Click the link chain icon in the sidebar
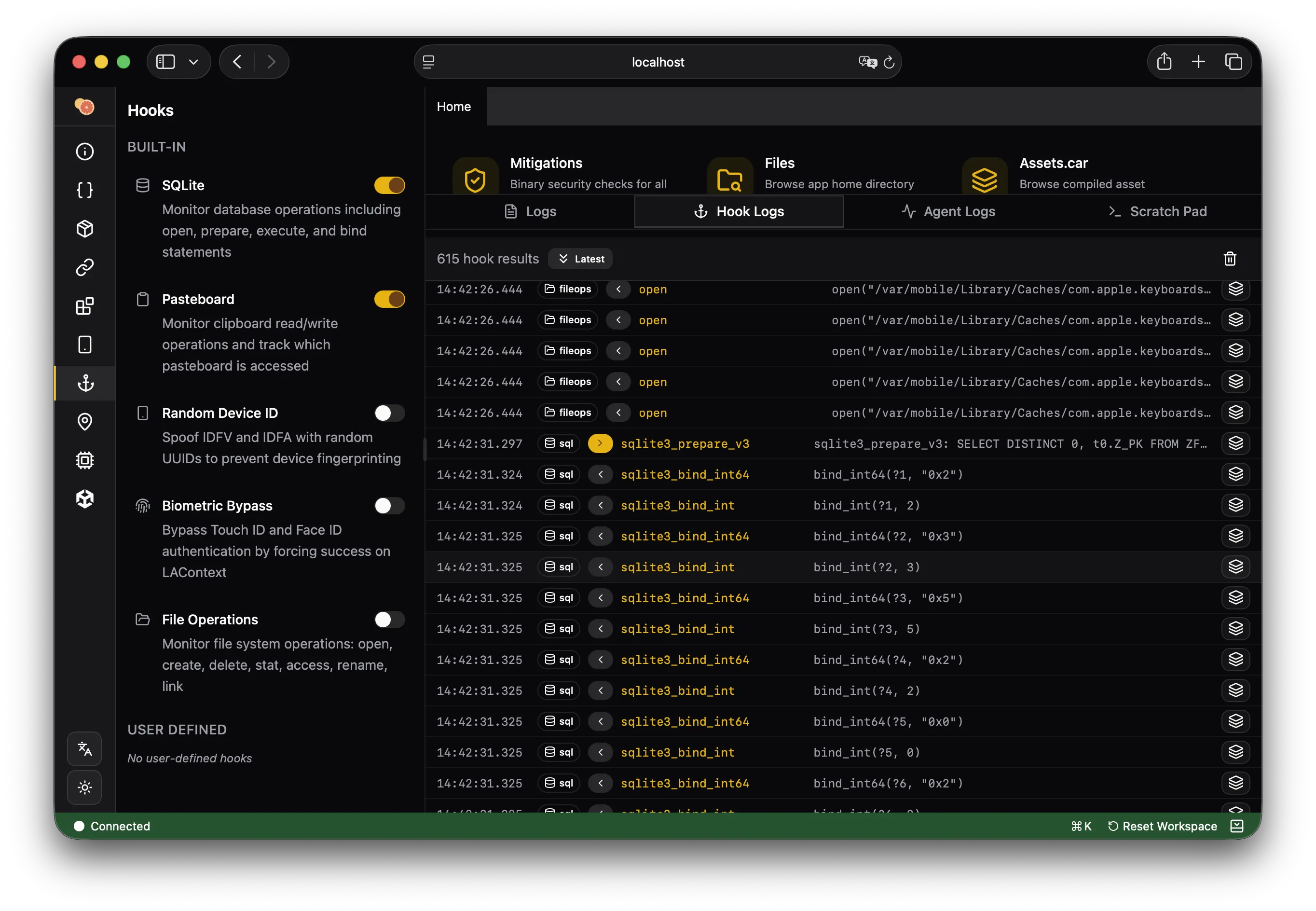 84,267
